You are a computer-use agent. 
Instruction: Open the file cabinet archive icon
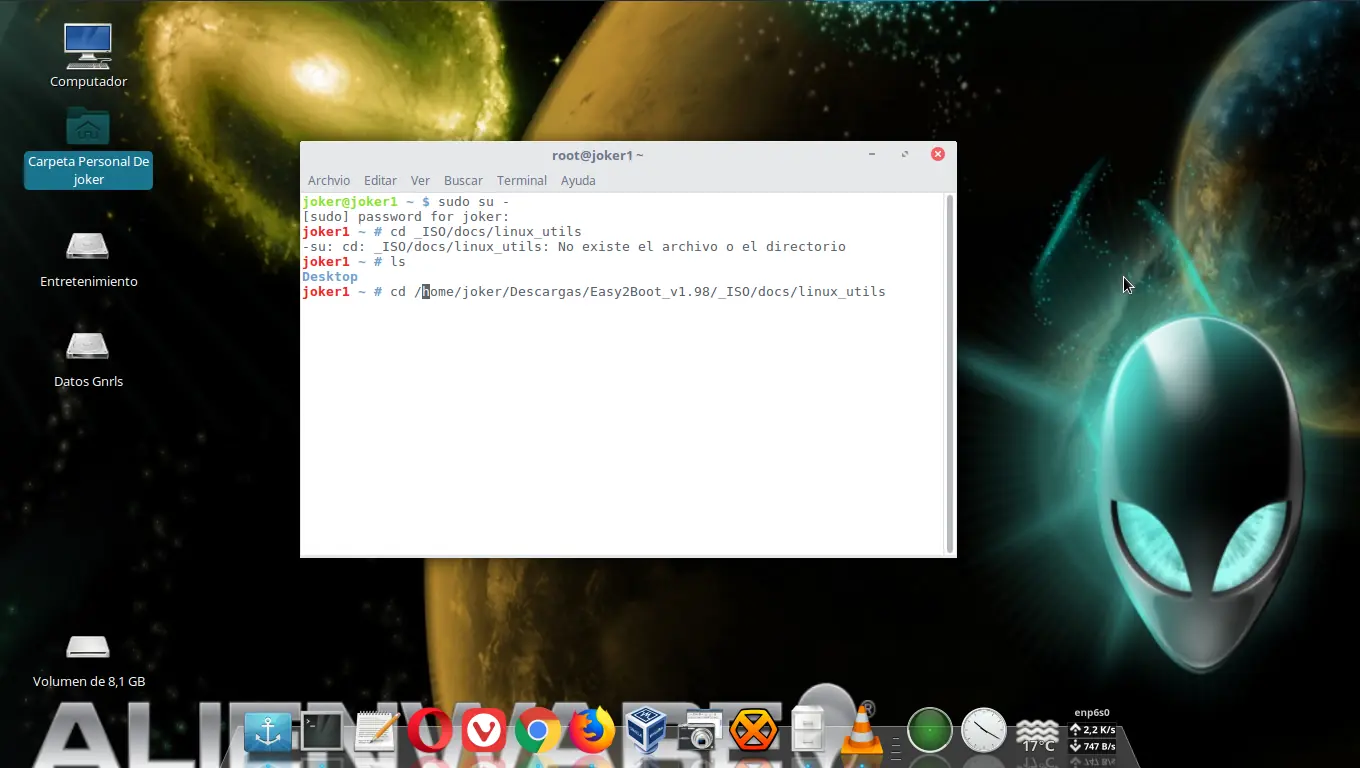point(810,731)
